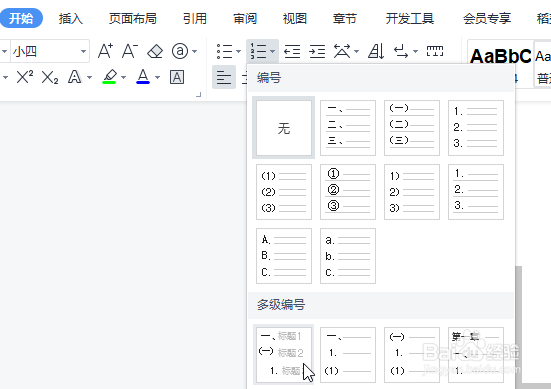Apply green highlight color
The image size is (551, 389).
click(x=109, y=77)
